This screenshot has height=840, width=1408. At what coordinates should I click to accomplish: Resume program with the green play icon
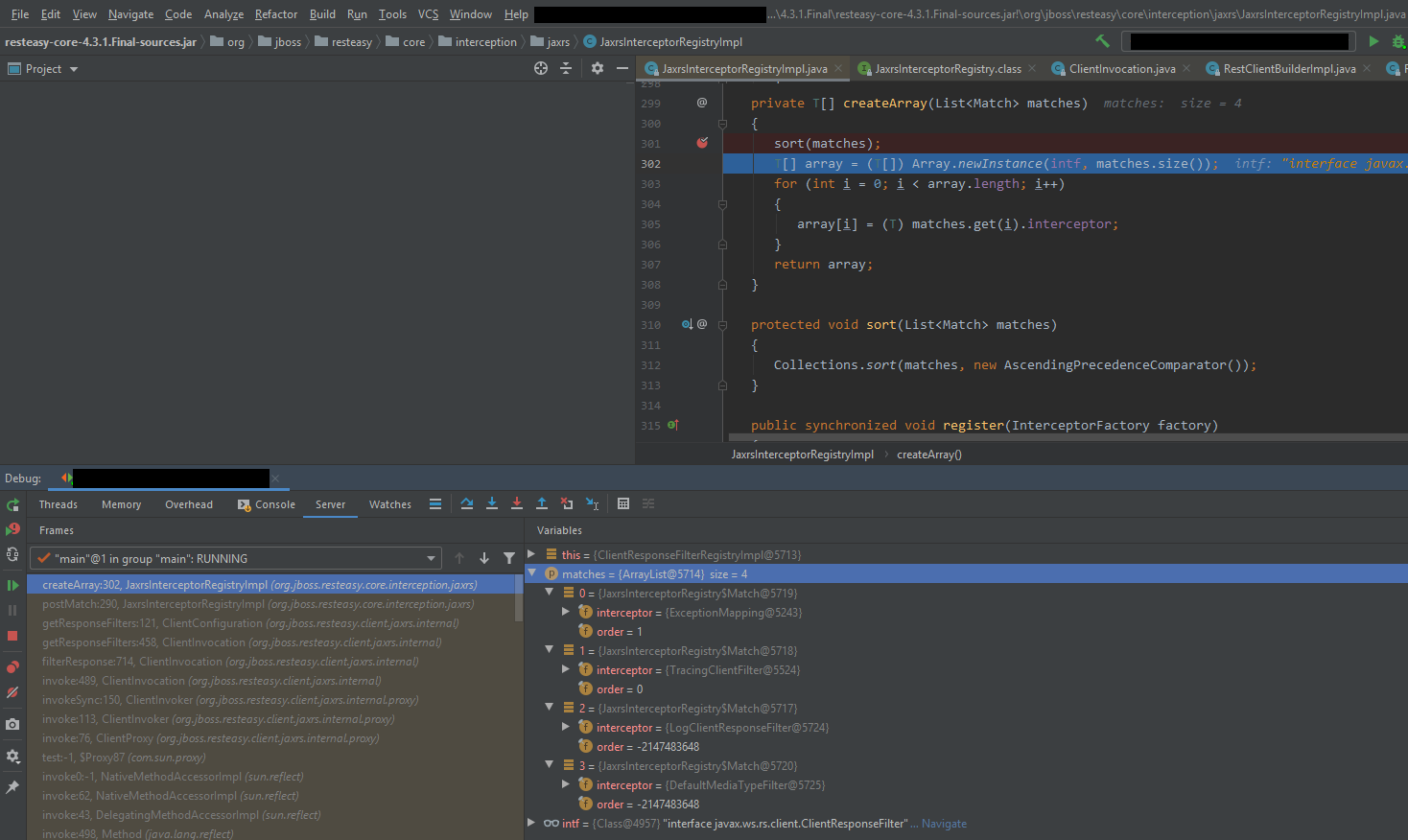(x=12, y=585)
